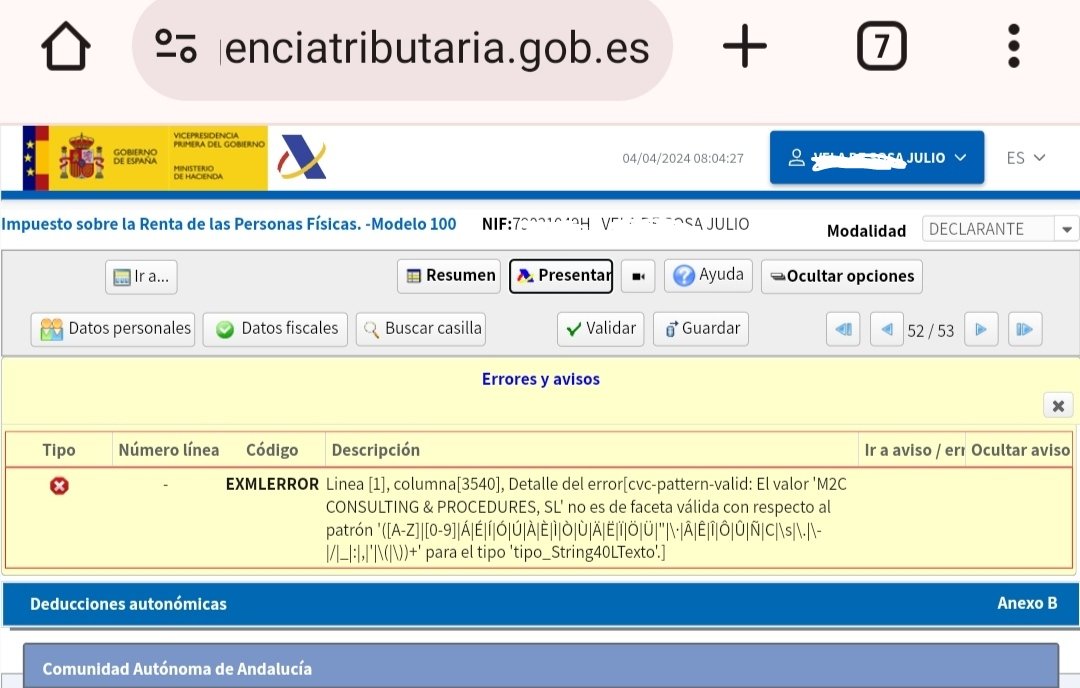The height and width of the screenshot is (688, 1080).
Task: Click the red error icon in row
Action: pyautogui.click(x=59, y=486)
